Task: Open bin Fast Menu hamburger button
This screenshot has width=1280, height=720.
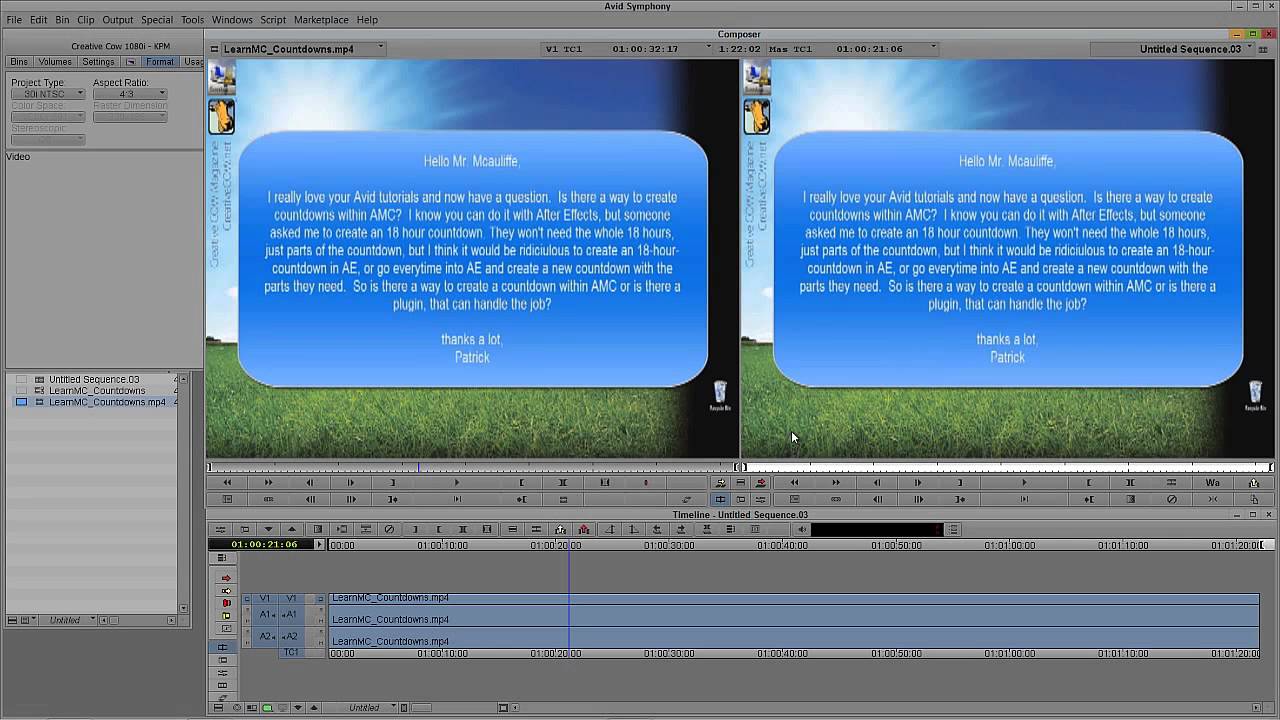Action: tap(13, 620)
